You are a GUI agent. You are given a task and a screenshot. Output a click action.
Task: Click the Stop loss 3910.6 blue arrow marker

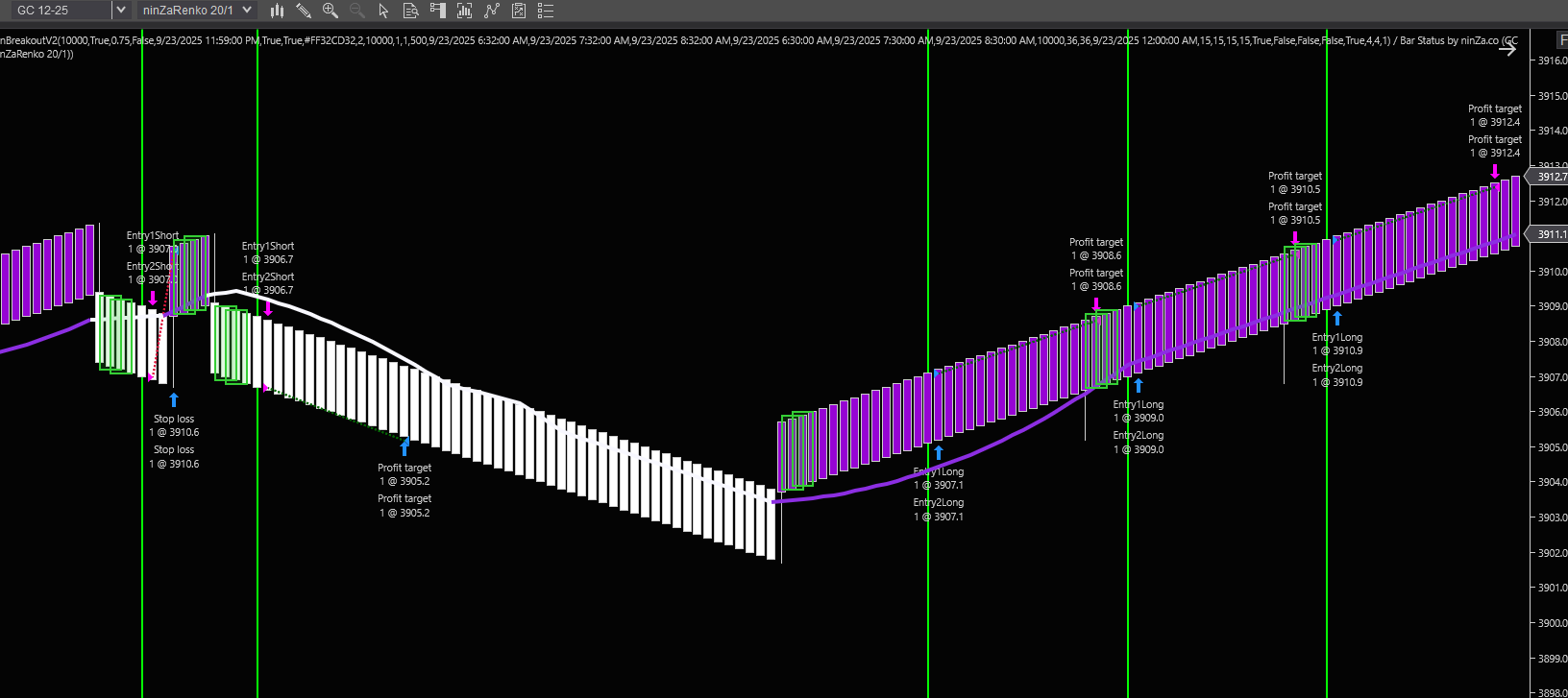coord(174,399)
